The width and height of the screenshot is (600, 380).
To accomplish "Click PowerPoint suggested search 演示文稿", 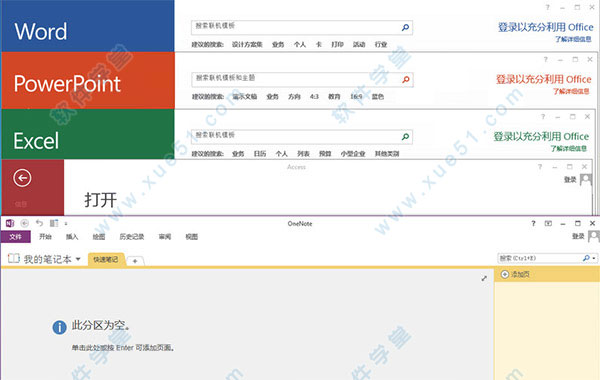I will pos(245,96).
